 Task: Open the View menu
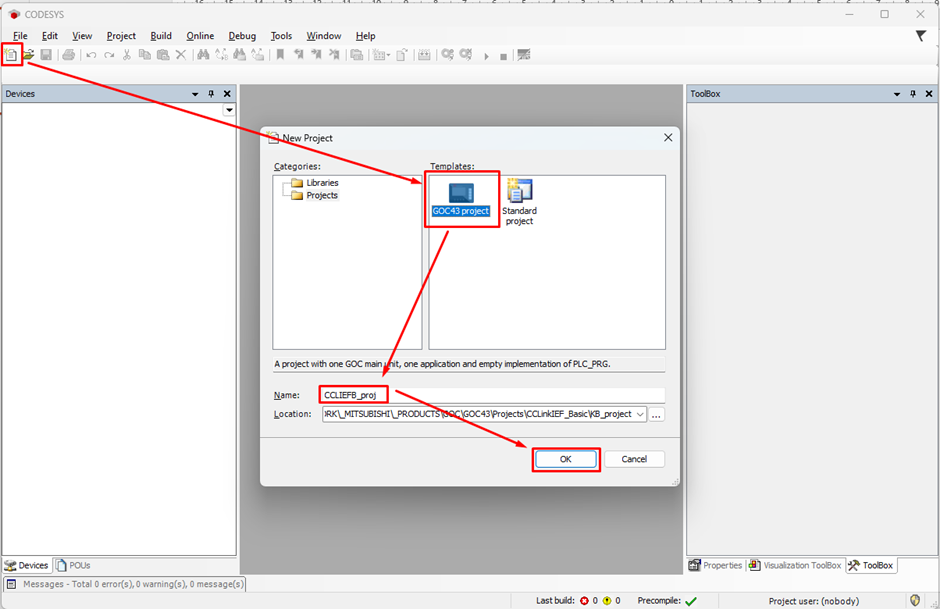[x=82, y=36]
